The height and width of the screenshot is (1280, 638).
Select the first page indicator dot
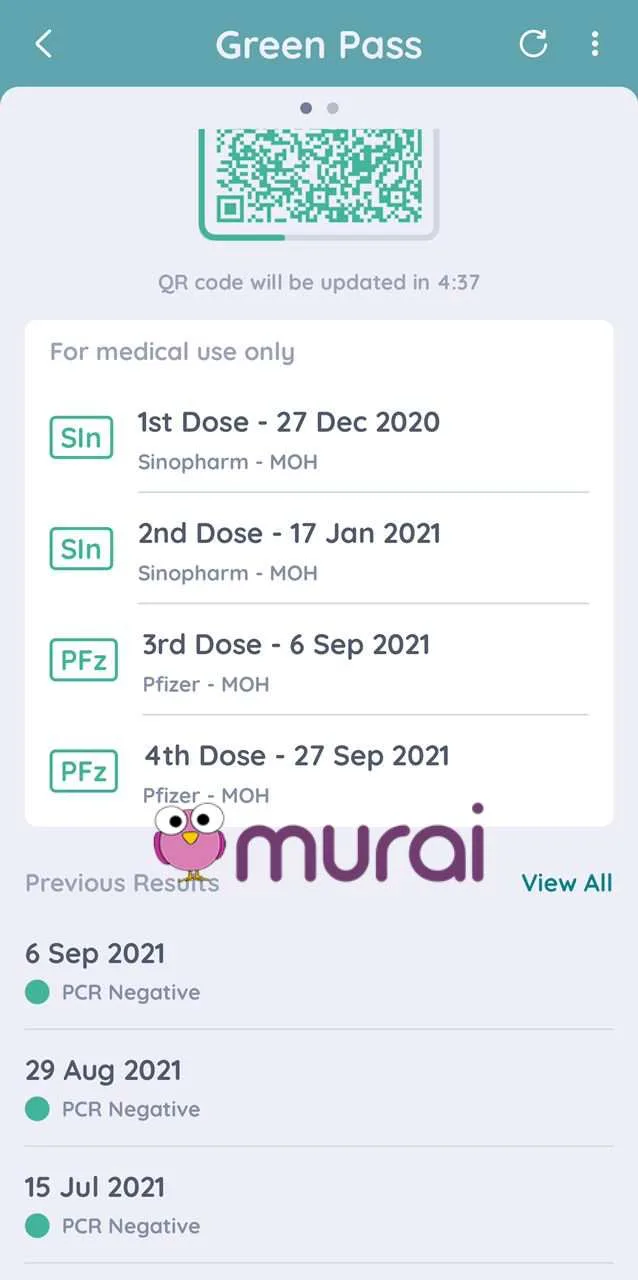click(x=306, y=108)
